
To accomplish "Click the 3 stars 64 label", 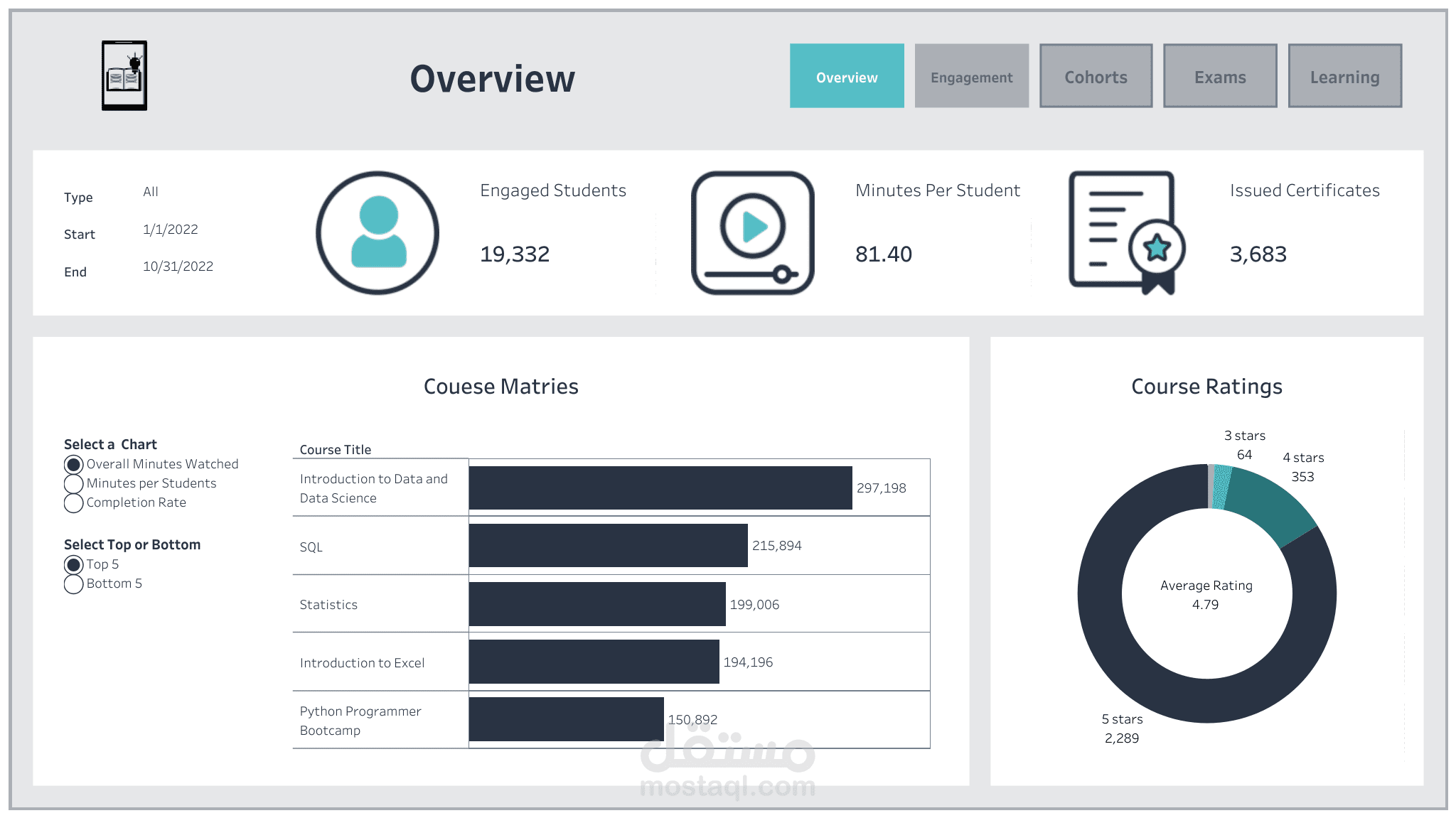I will (x=1245, y=445).
